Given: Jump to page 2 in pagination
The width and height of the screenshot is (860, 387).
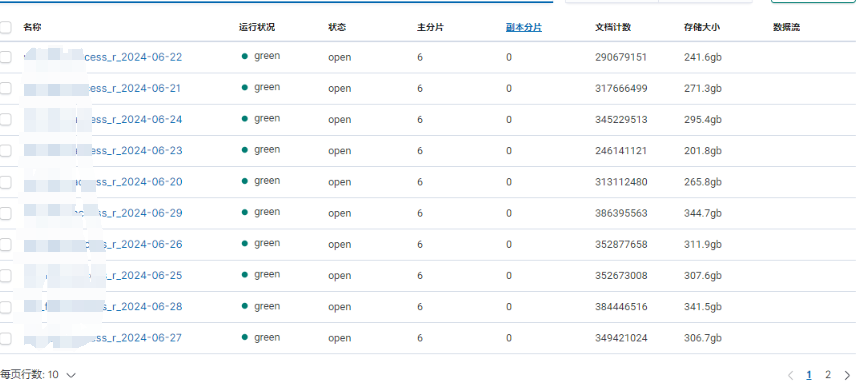Looking at the screenshot, I should [828, 375].
